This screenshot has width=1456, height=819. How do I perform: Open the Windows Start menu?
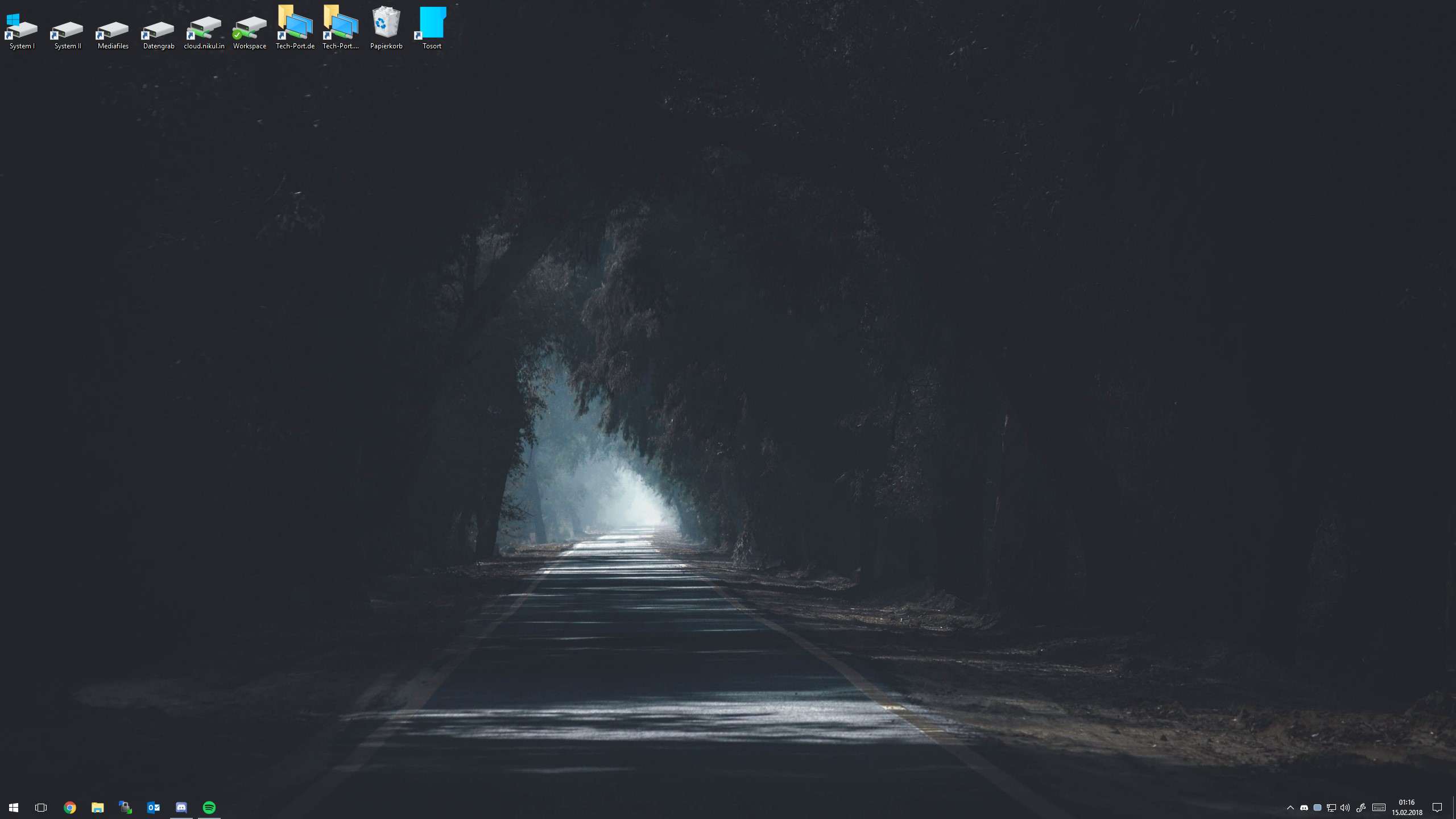click(x=14, y=808)
